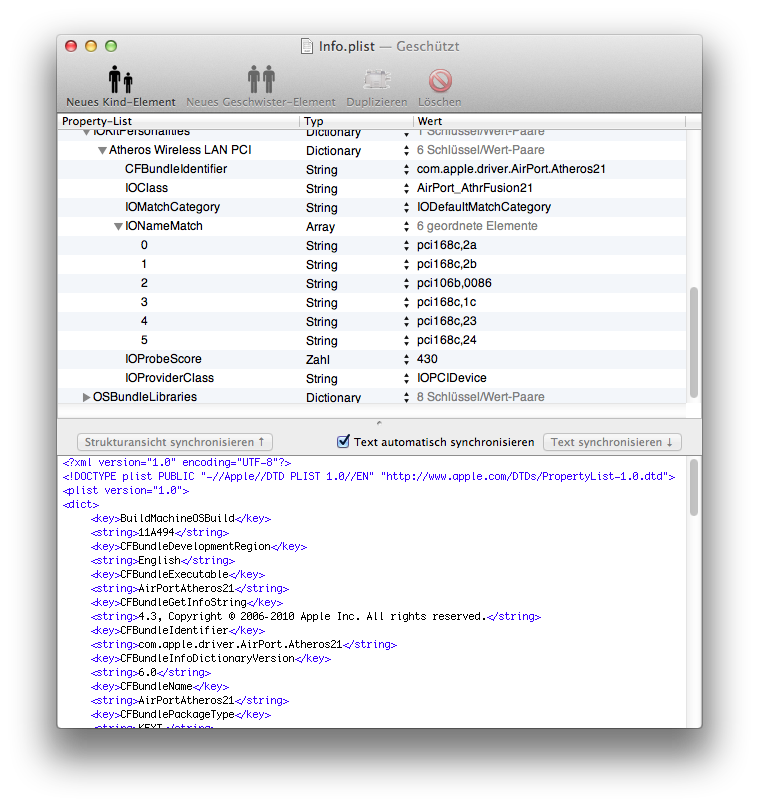Click the 11A494 string line in XML

pos(160,532)
